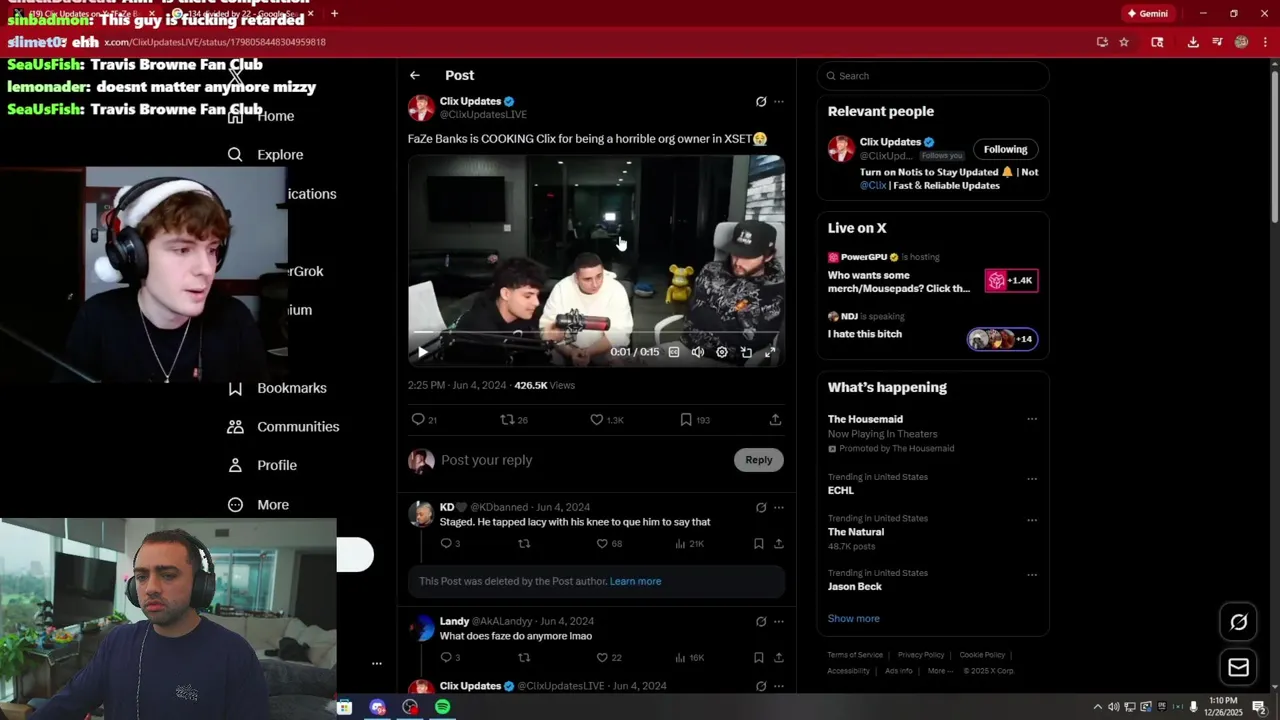Open Gemini in Chrome
The height and width of the screenshot is (720, 1280).
(1147, 14)
